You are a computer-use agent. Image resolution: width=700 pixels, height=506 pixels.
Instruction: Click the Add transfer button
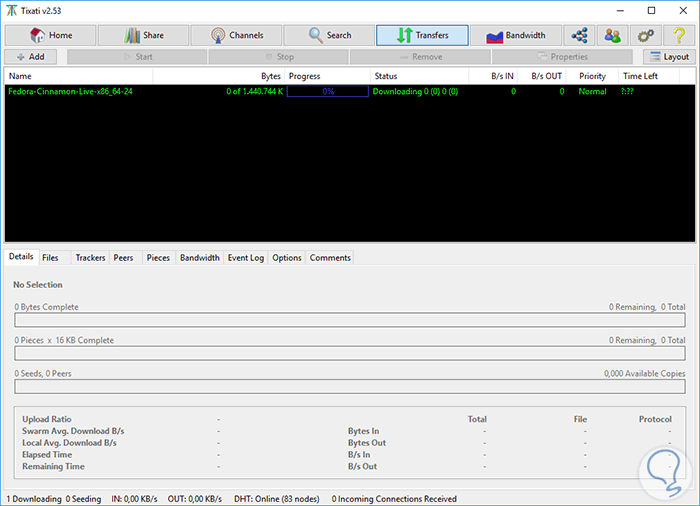click(x=30, y=57)
